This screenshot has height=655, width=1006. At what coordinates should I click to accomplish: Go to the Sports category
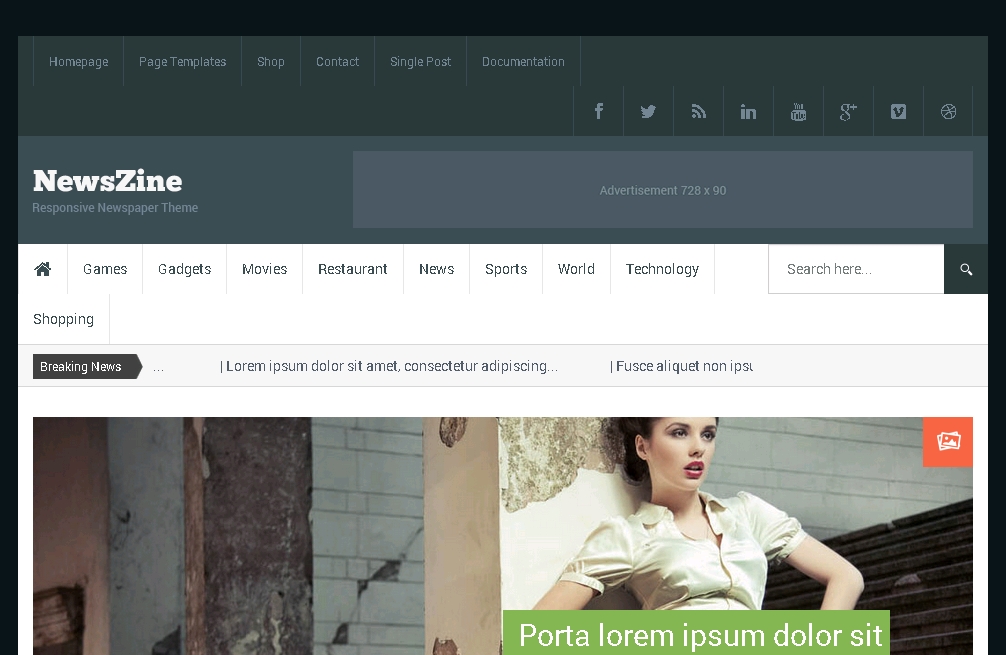click(506, 269)
